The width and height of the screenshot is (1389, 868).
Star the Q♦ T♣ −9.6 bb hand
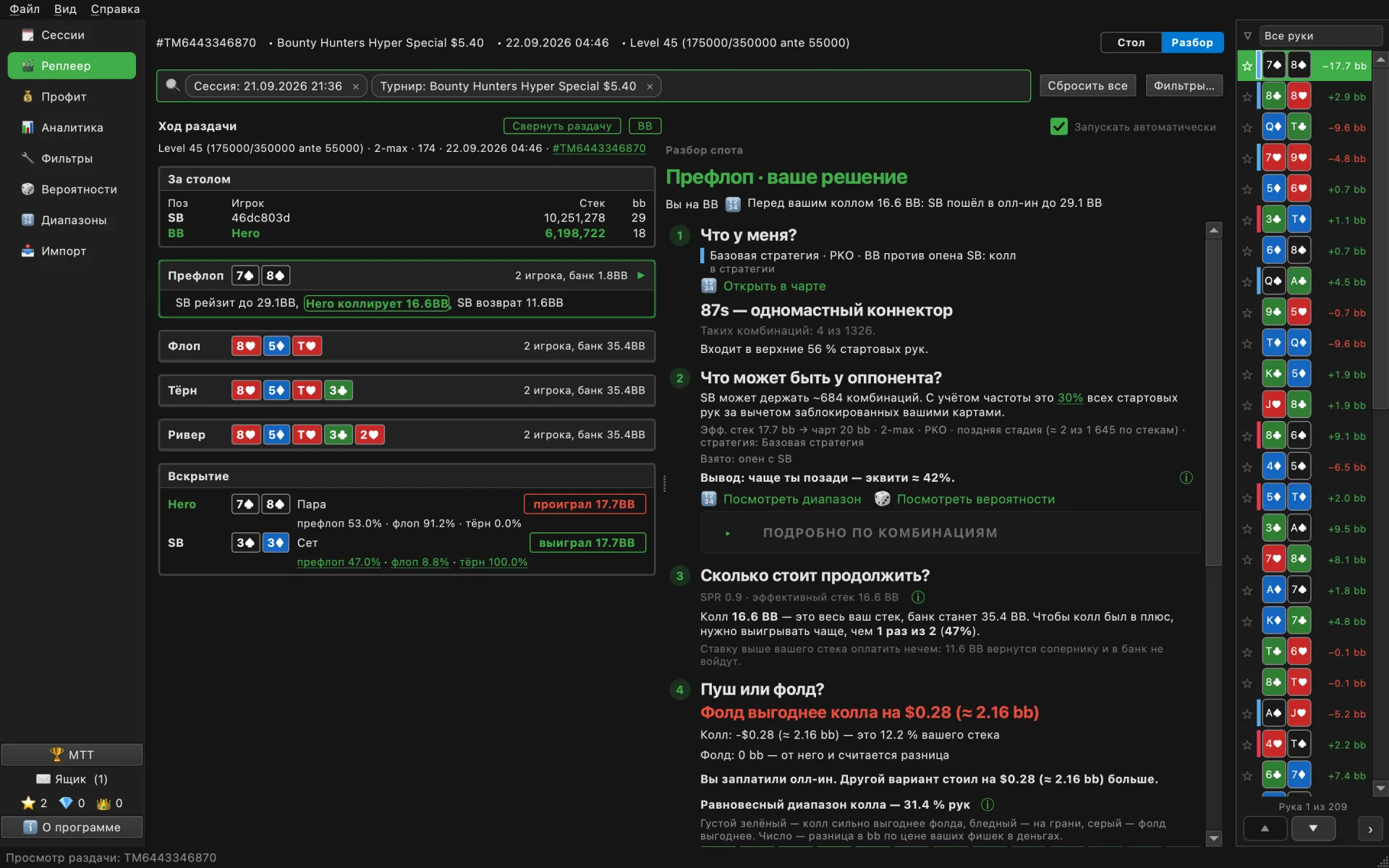(x=1247, y=127)
